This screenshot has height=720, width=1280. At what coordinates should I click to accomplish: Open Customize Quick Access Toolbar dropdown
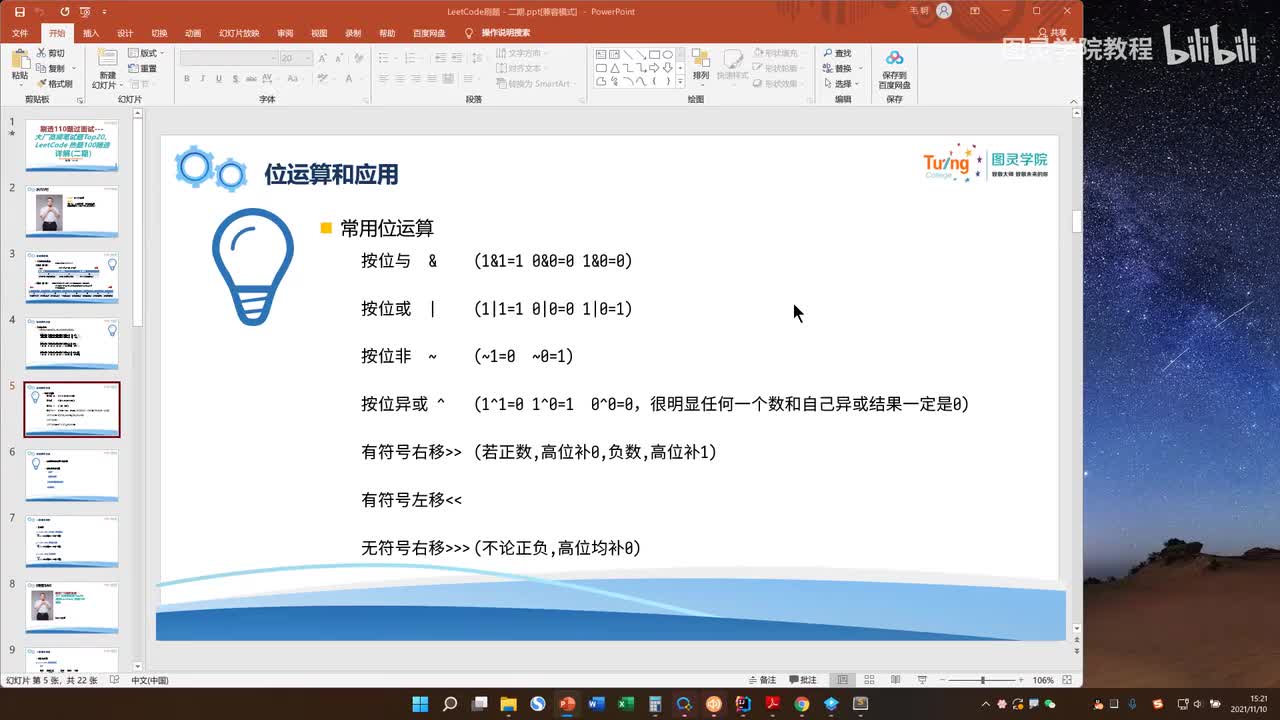coord(104,12)
